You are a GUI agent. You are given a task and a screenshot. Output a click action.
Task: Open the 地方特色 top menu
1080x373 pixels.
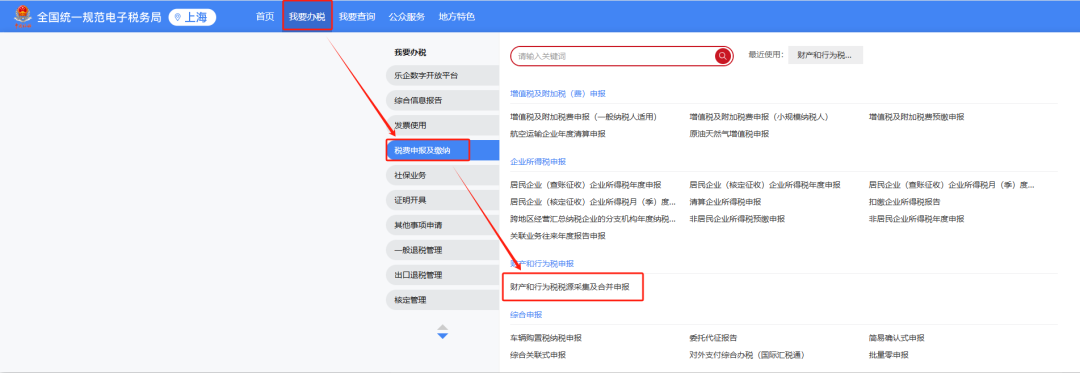(457, 17)
